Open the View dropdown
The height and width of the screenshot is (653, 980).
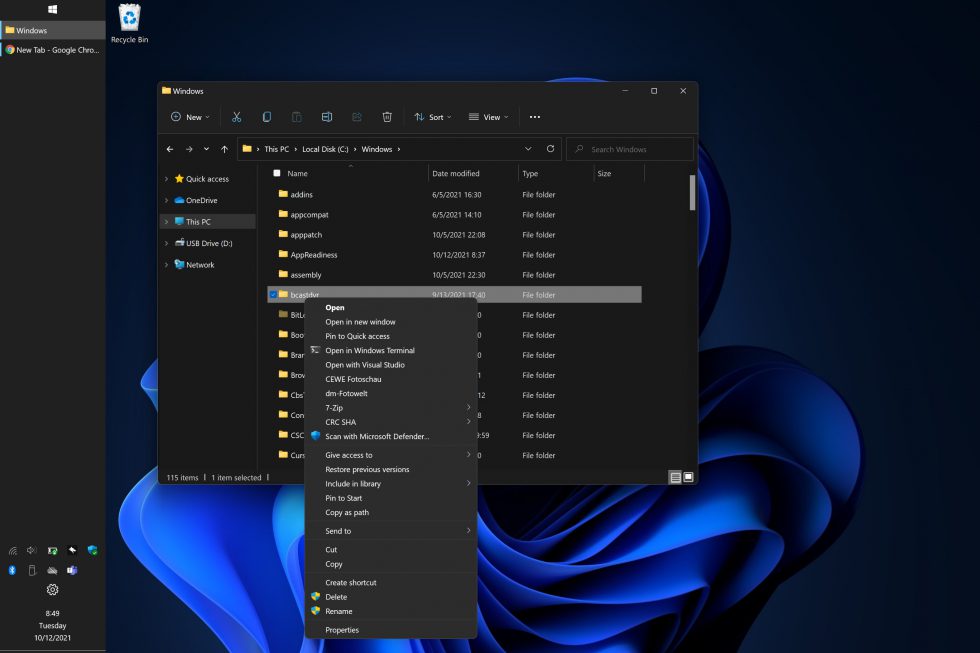(x=489, y=117)
